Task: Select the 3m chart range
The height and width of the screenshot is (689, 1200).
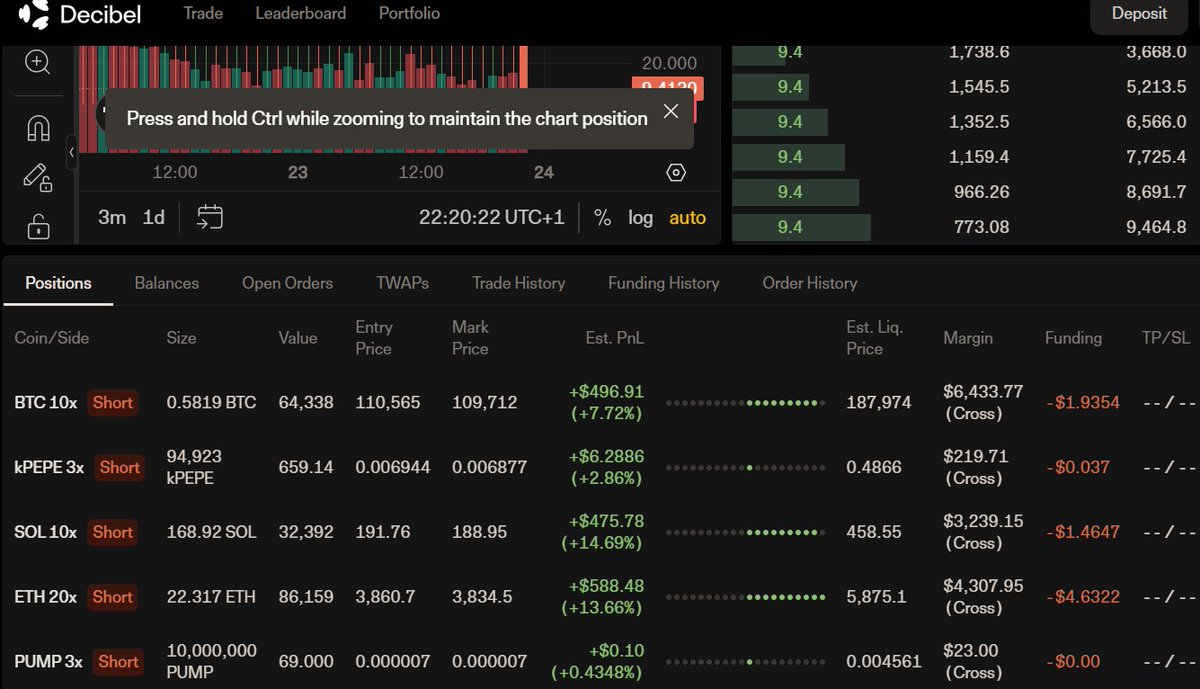Action: (112, 217)
